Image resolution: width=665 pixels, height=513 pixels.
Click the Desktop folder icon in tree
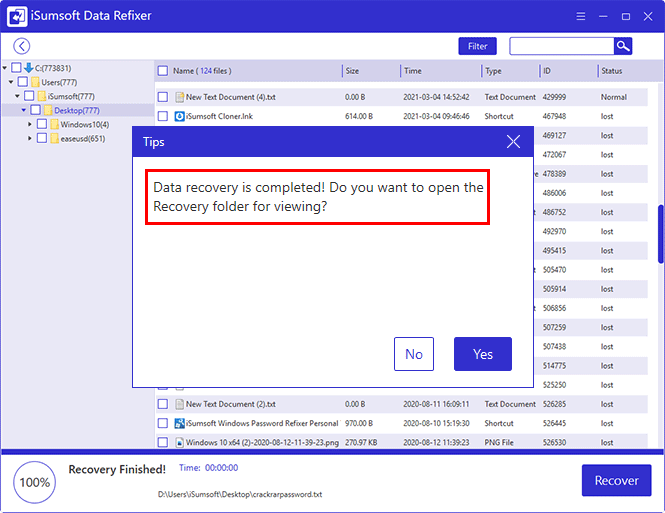(x=48, y=110)
